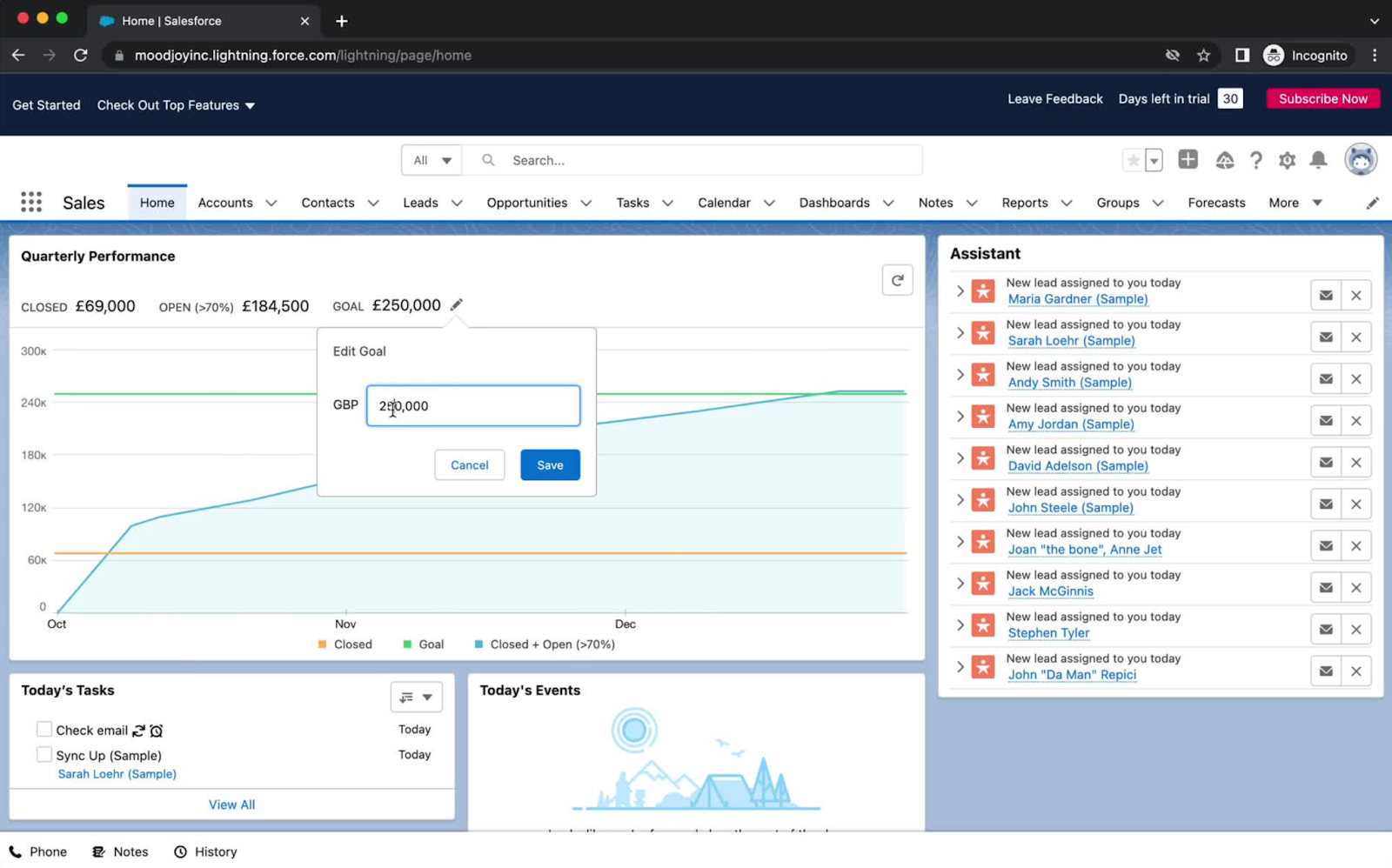Expand the Amy Jordan lead item

pyautogui.click(x=960, y=416)
